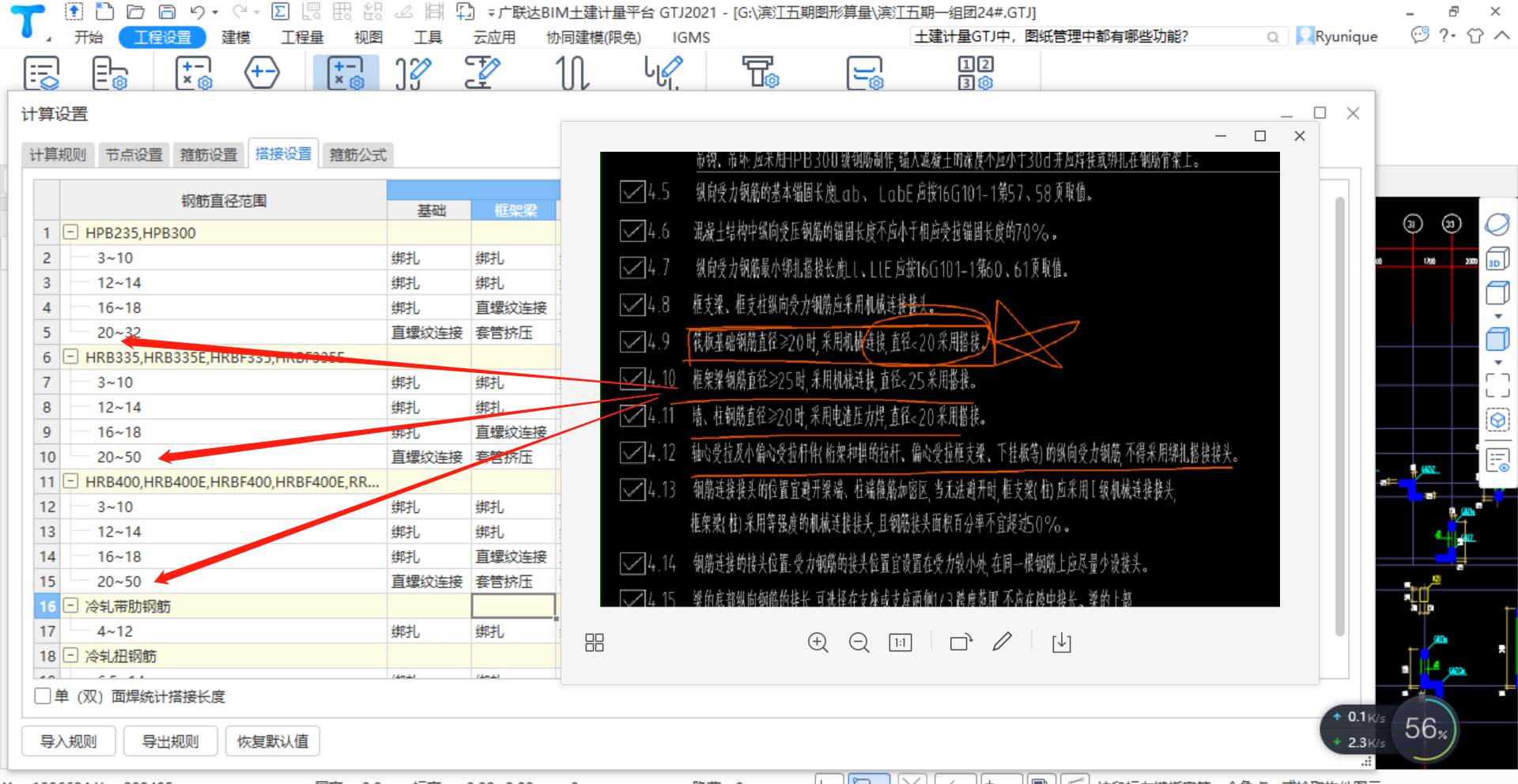Click the rebar hook with pencil ribbon icon

click(x=413, y=73)
